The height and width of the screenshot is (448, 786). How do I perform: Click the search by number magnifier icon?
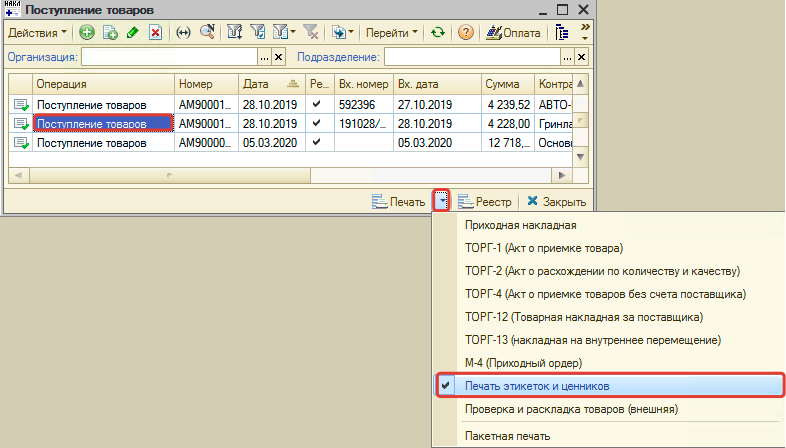pos(207,33)
